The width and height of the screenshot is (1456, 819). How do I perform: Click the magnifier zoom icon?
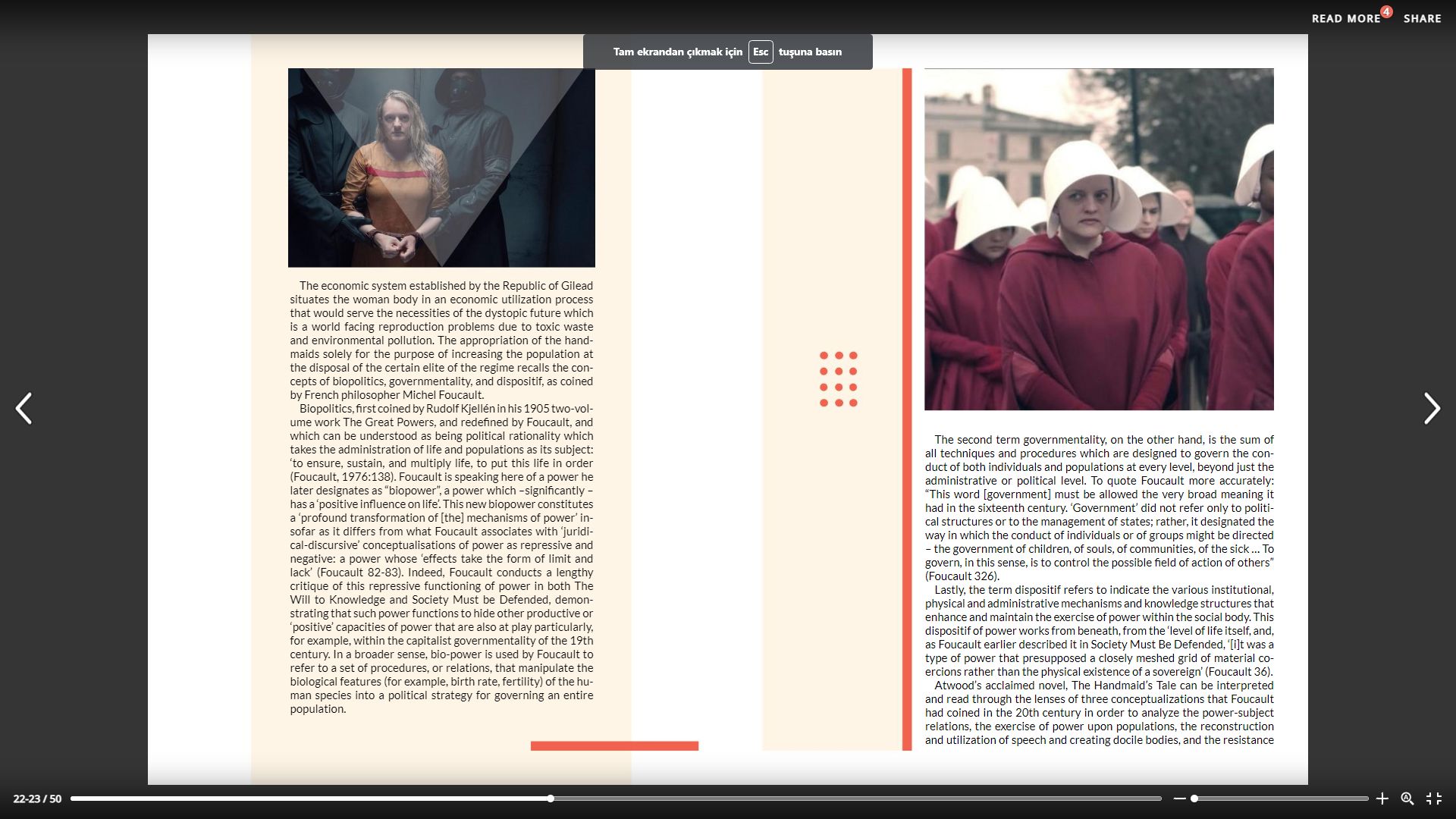point(1407,799)
